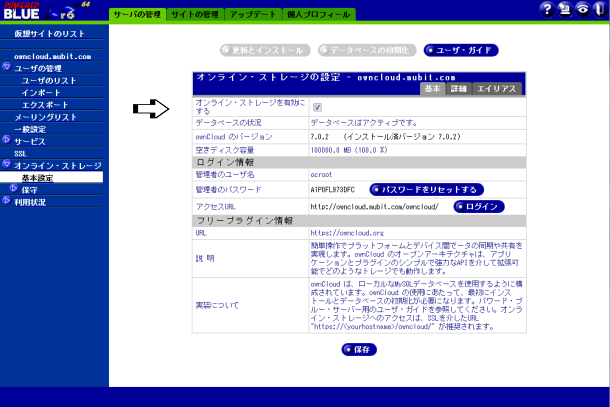610x407 pixels.
Task: Click the 100000.0 MB disk space value
Action: point(349,150)
